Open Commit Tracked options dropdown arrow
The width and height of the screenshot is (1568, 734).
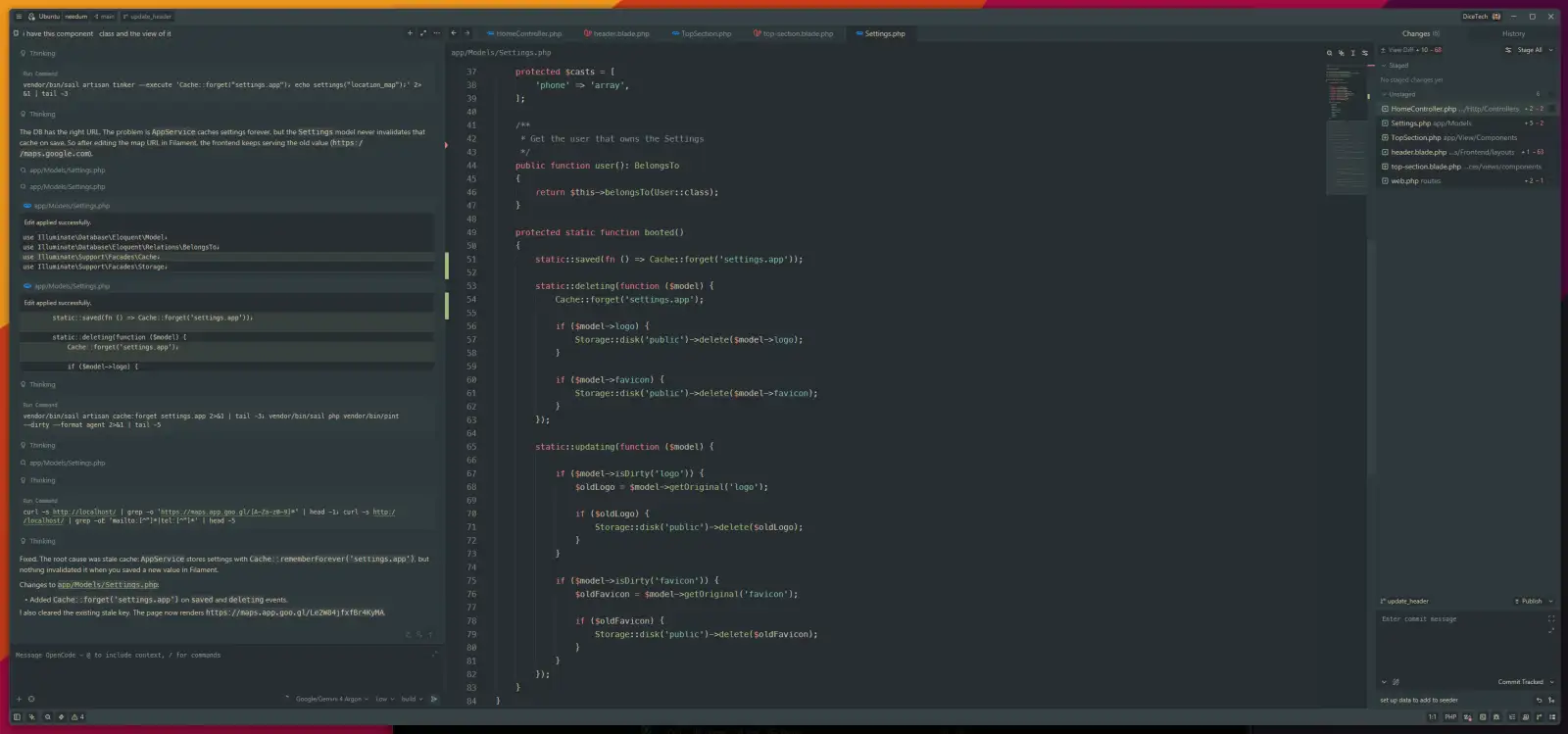1551,682
